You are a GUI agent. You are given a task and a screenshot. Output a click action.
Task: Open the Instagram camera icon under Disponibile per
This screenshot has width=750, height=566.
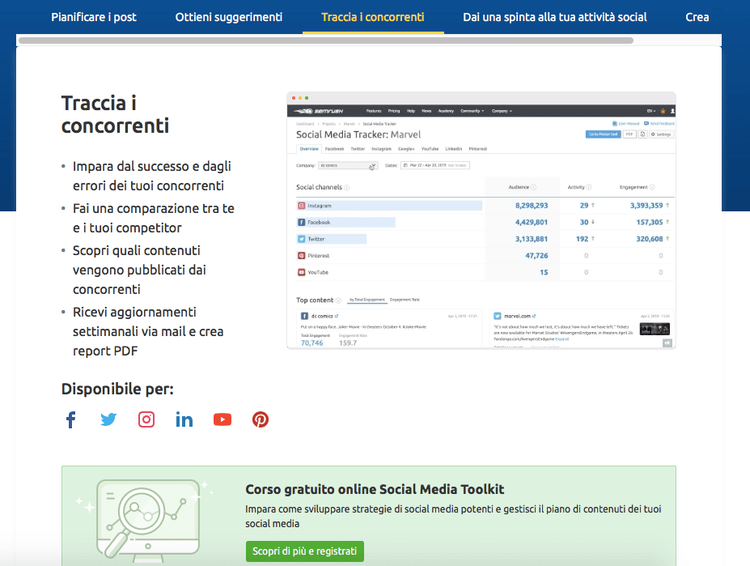(x=146, y=420)
